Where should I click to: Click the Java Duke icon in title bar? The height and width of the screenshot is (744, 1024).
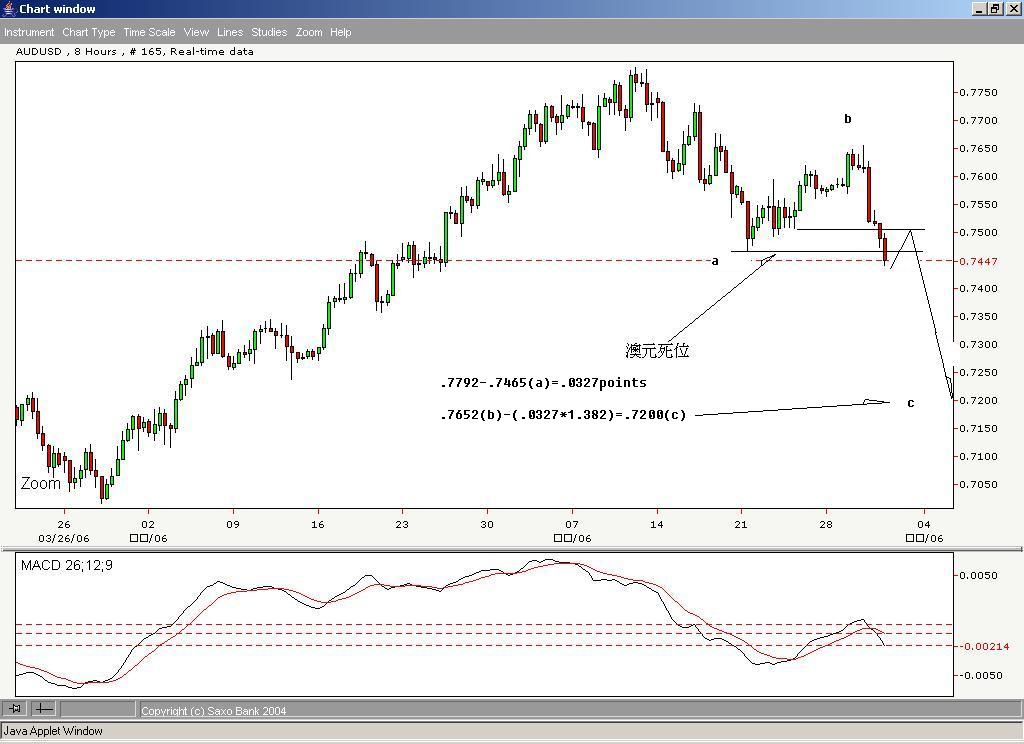click(x=8, y=8)
